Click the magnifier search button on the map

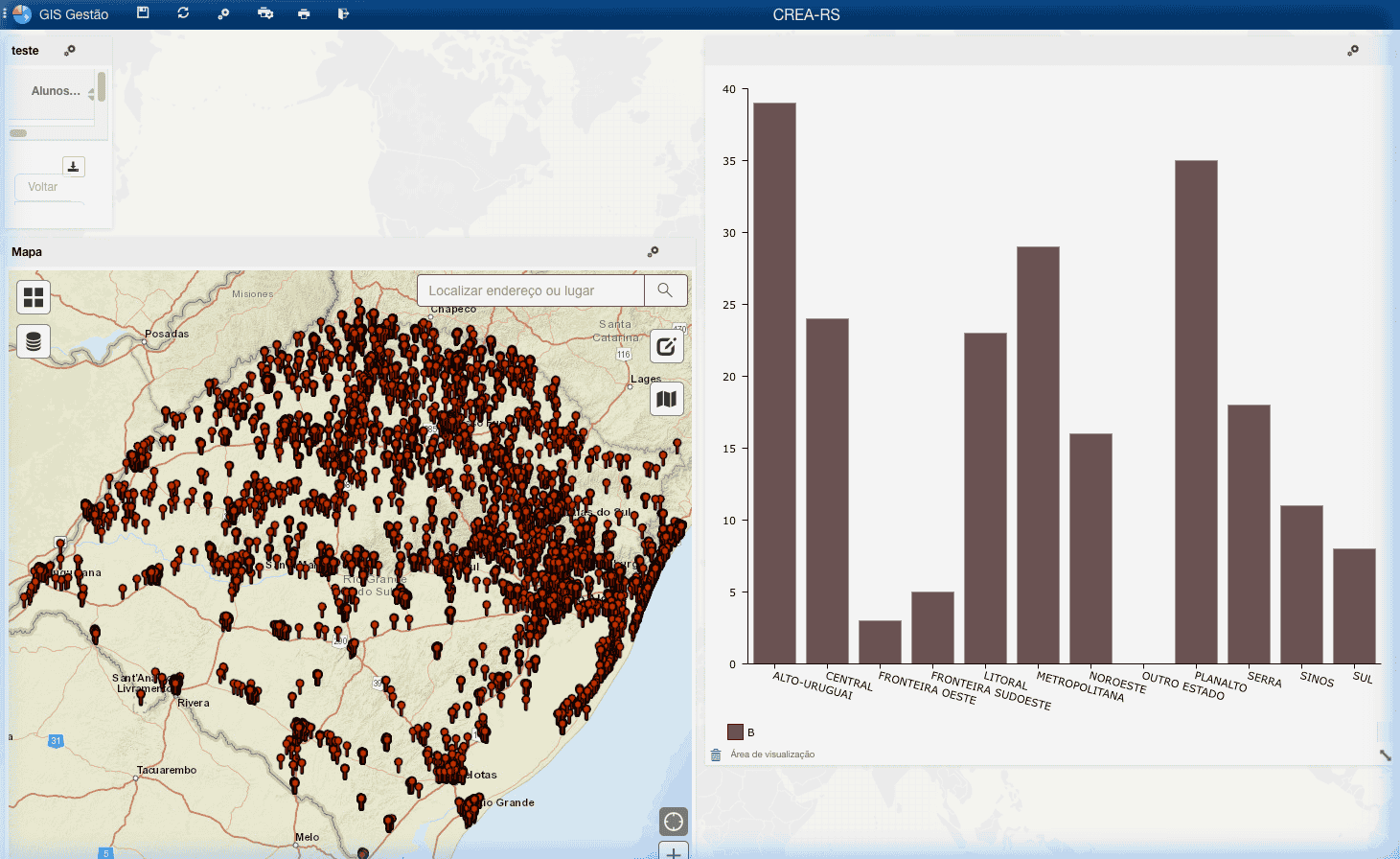[665, 290]
